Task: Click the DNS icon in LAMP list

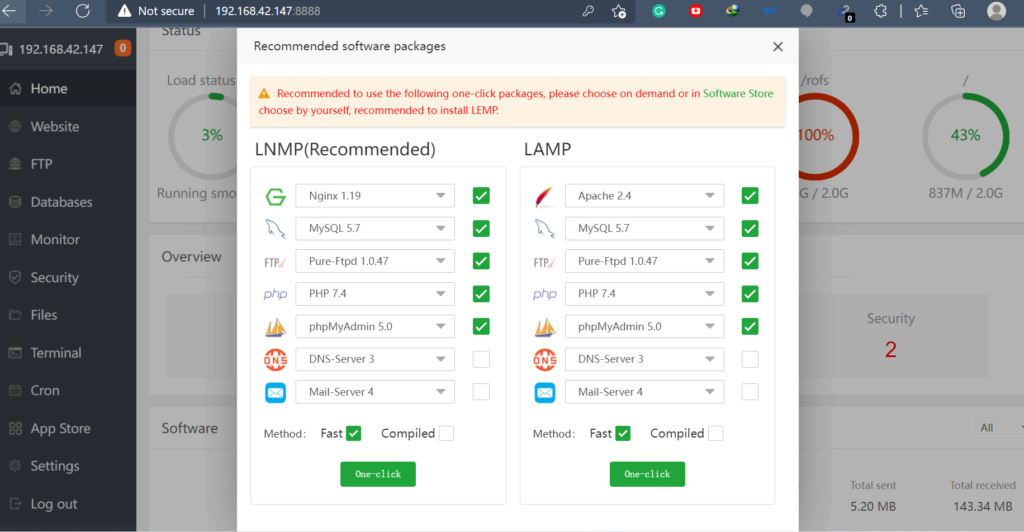Action: (x=545, y=360)
